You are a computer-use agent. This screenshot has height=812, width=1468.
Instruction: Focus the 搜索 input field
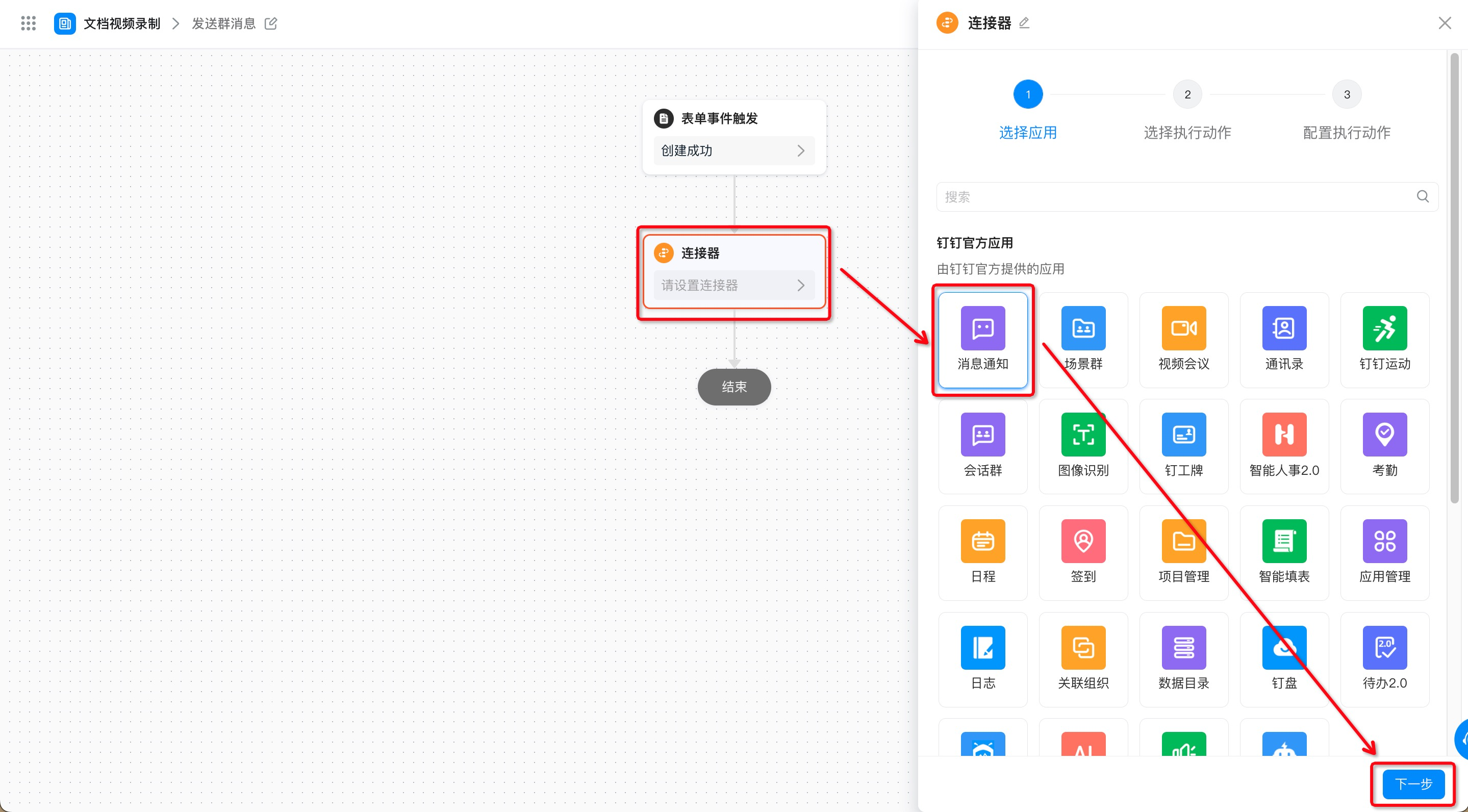tap(1187, 196)
